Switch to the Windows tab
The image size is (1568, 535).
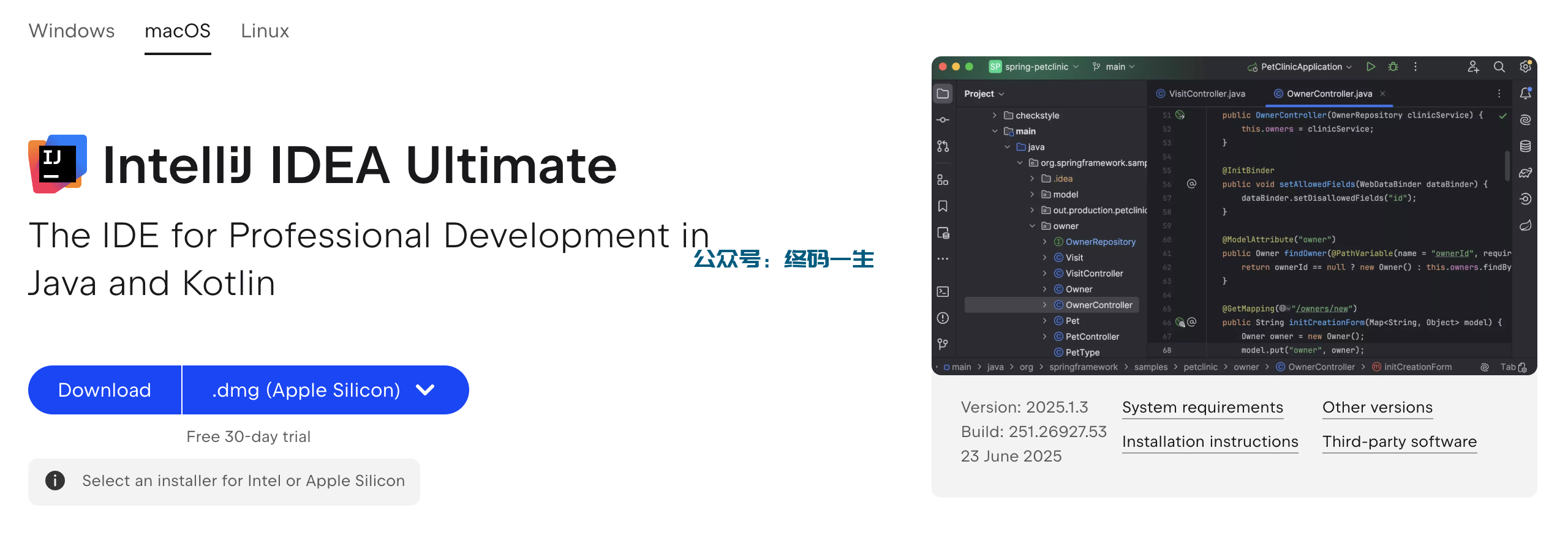tap(72, 31)
